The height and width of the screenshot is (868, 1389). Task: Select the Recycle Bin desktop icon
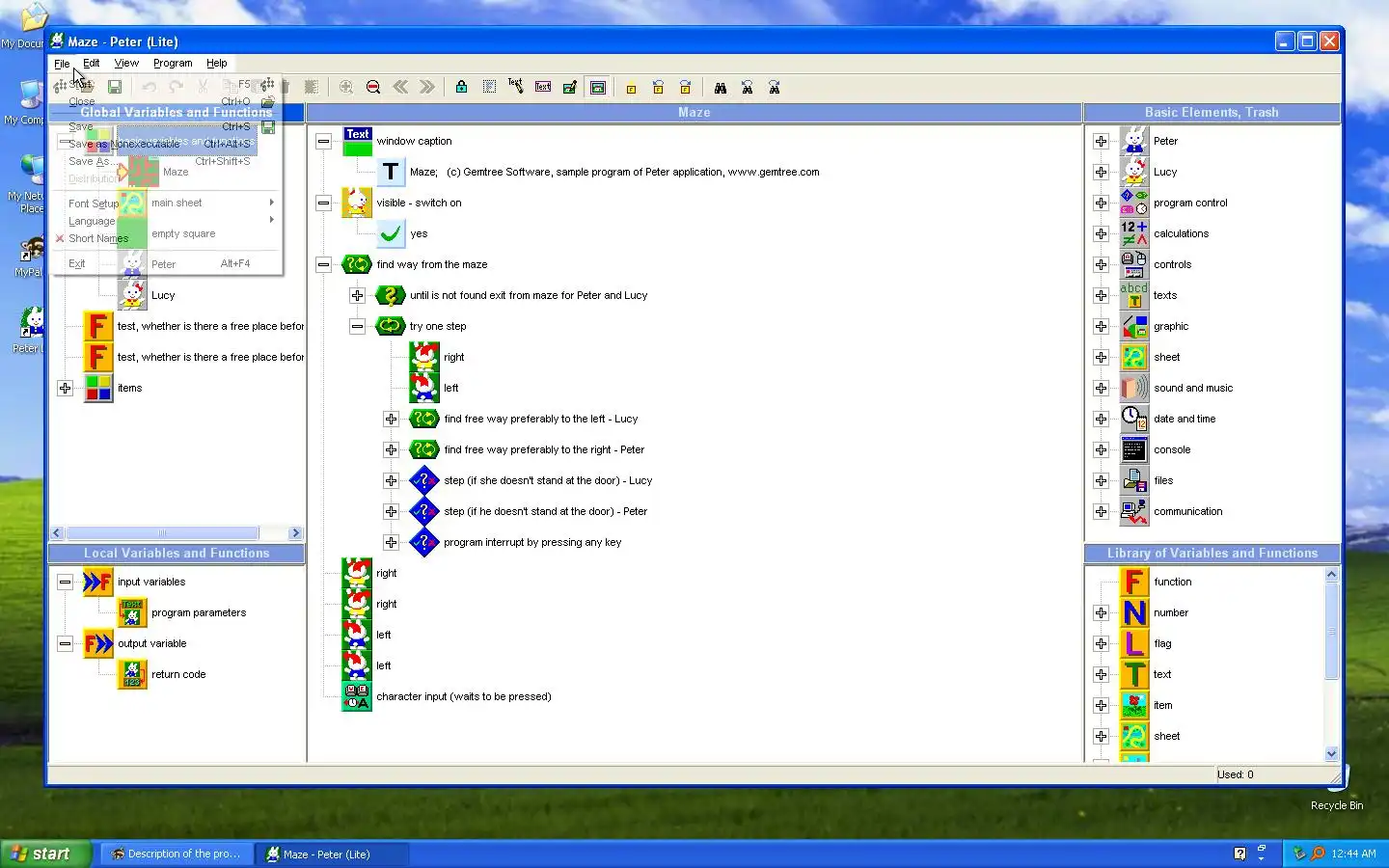coord(1336,789)
